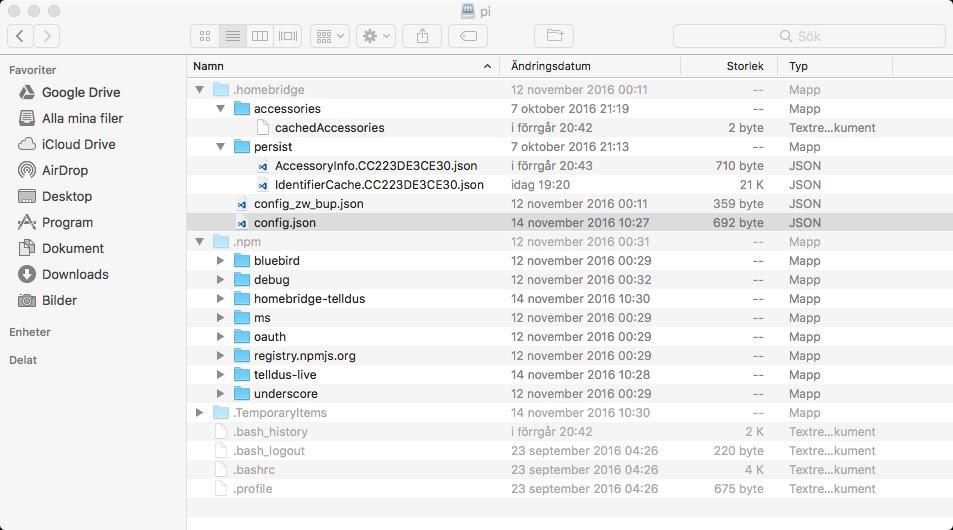Collapse the accessories folder

(220, 109)
